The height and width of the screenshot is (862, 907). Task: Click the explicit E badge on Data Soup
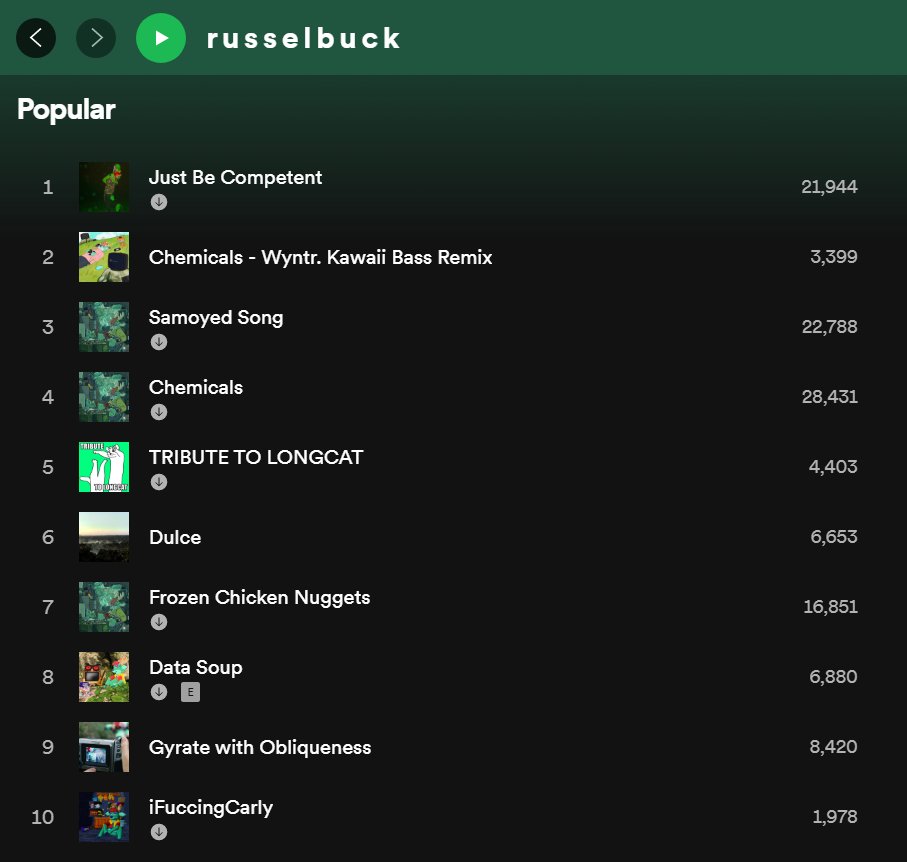(x=190, y=692)
